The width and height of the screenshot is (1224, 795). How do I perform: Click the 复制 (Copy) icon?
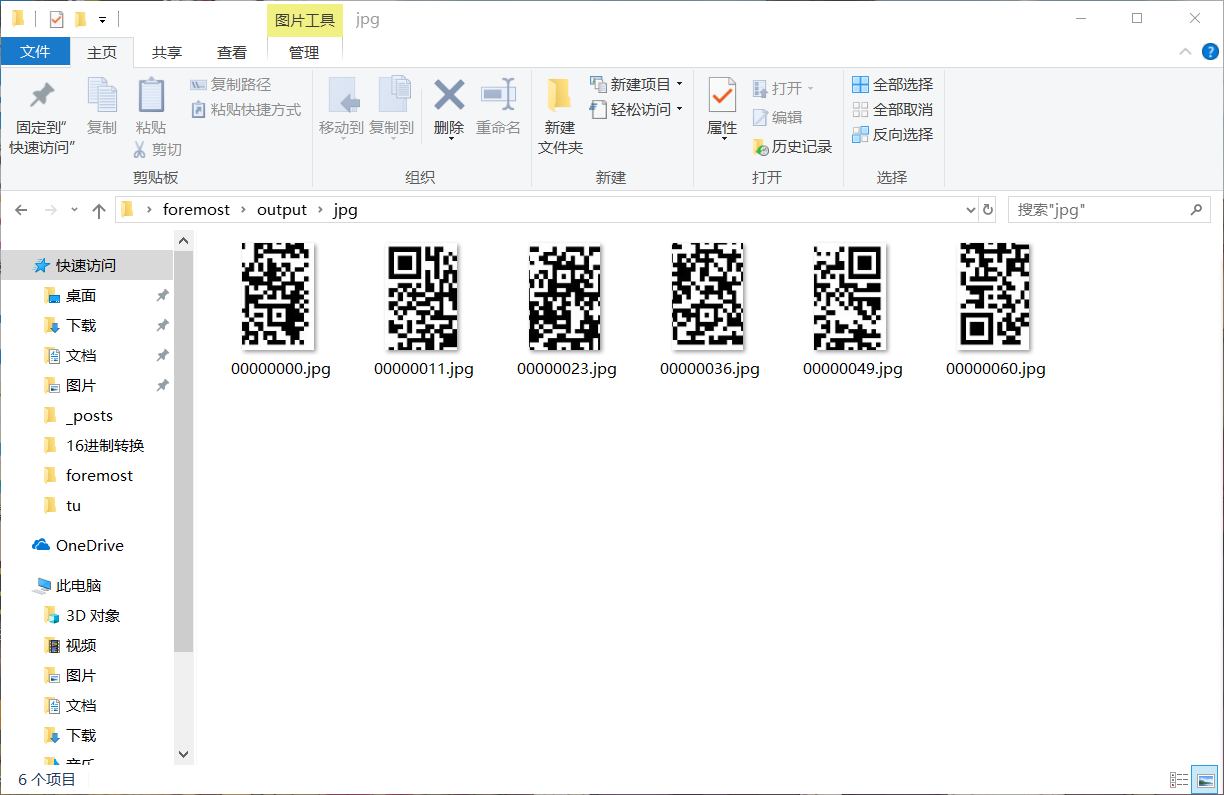click(101, 103)
